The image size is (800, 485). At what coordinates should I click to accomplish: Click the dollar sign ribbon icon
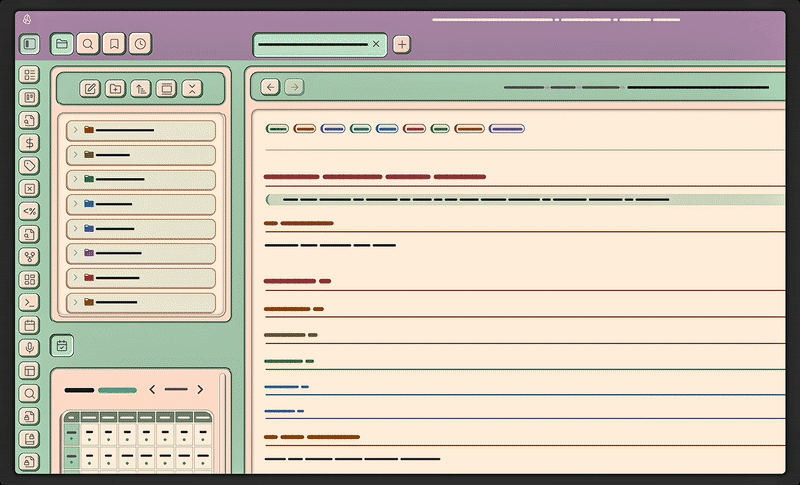[x=30, y=143]
